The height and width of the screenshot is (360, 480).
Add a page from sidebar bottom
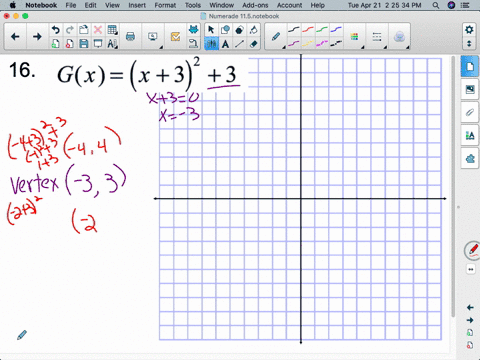(x=470, y=332)
